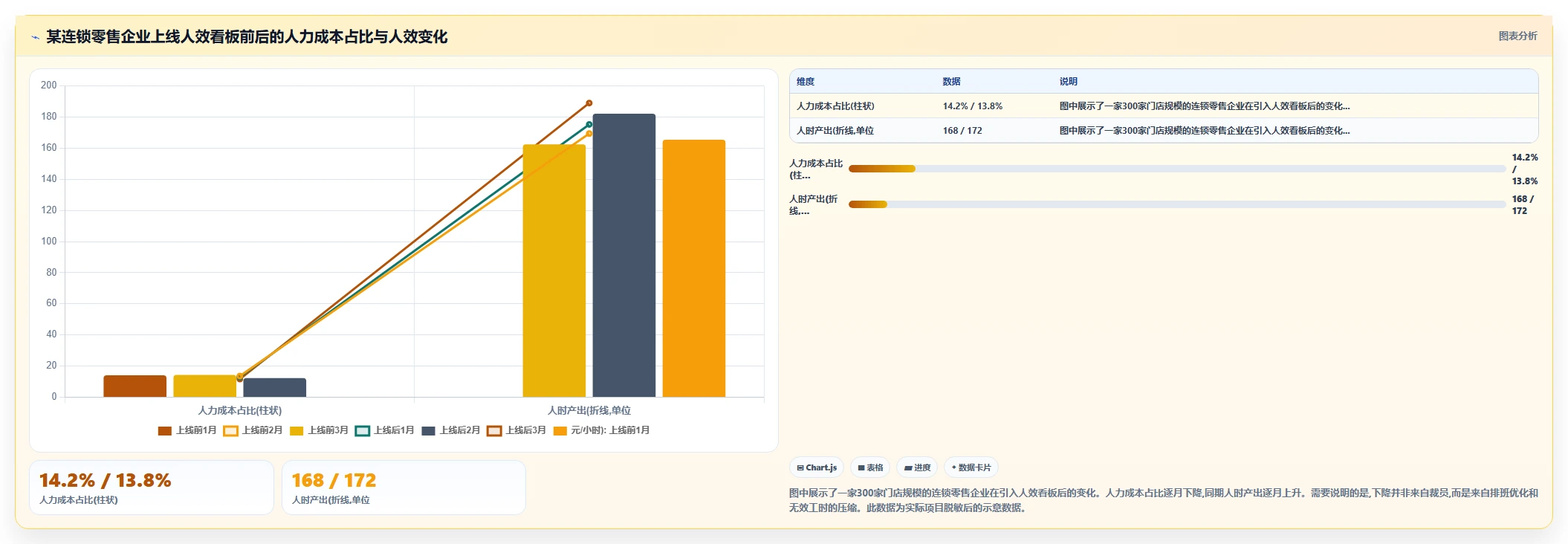Toggle the 上线后2月 legend series
The image size is (1568, 544).
pyautogui.click(x=451, y=430)
